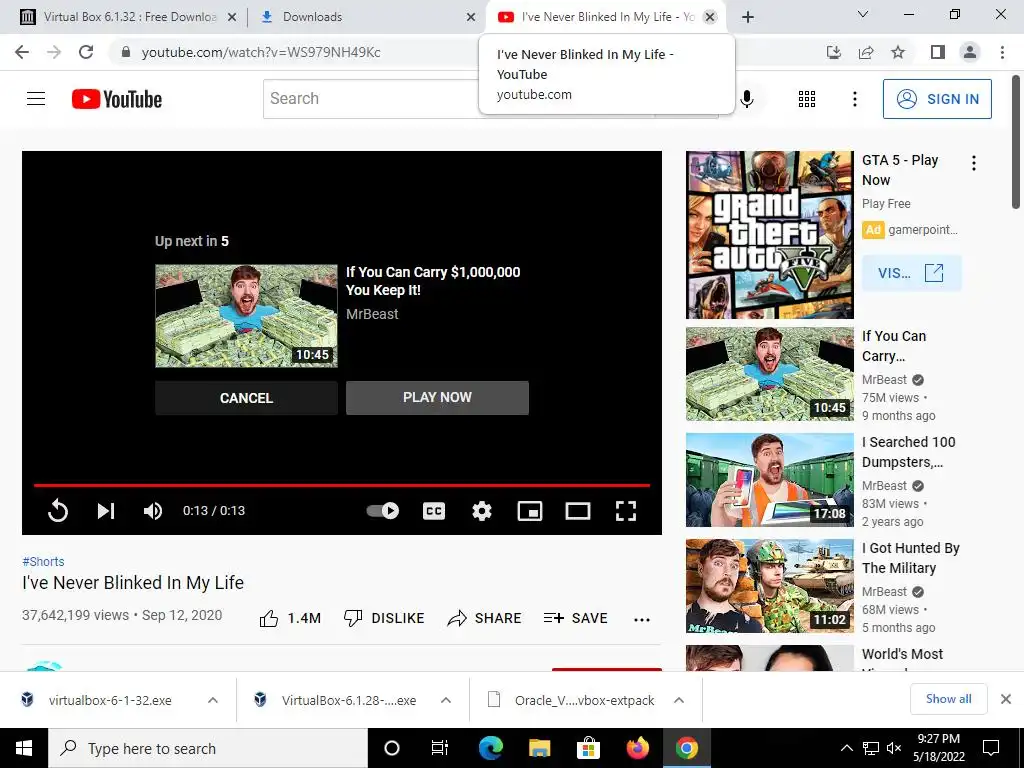Image resolution: width=1024 pixels, height=768 pixels.
Task: Open the Windows Start menu
Action: [x=24, y=748]
